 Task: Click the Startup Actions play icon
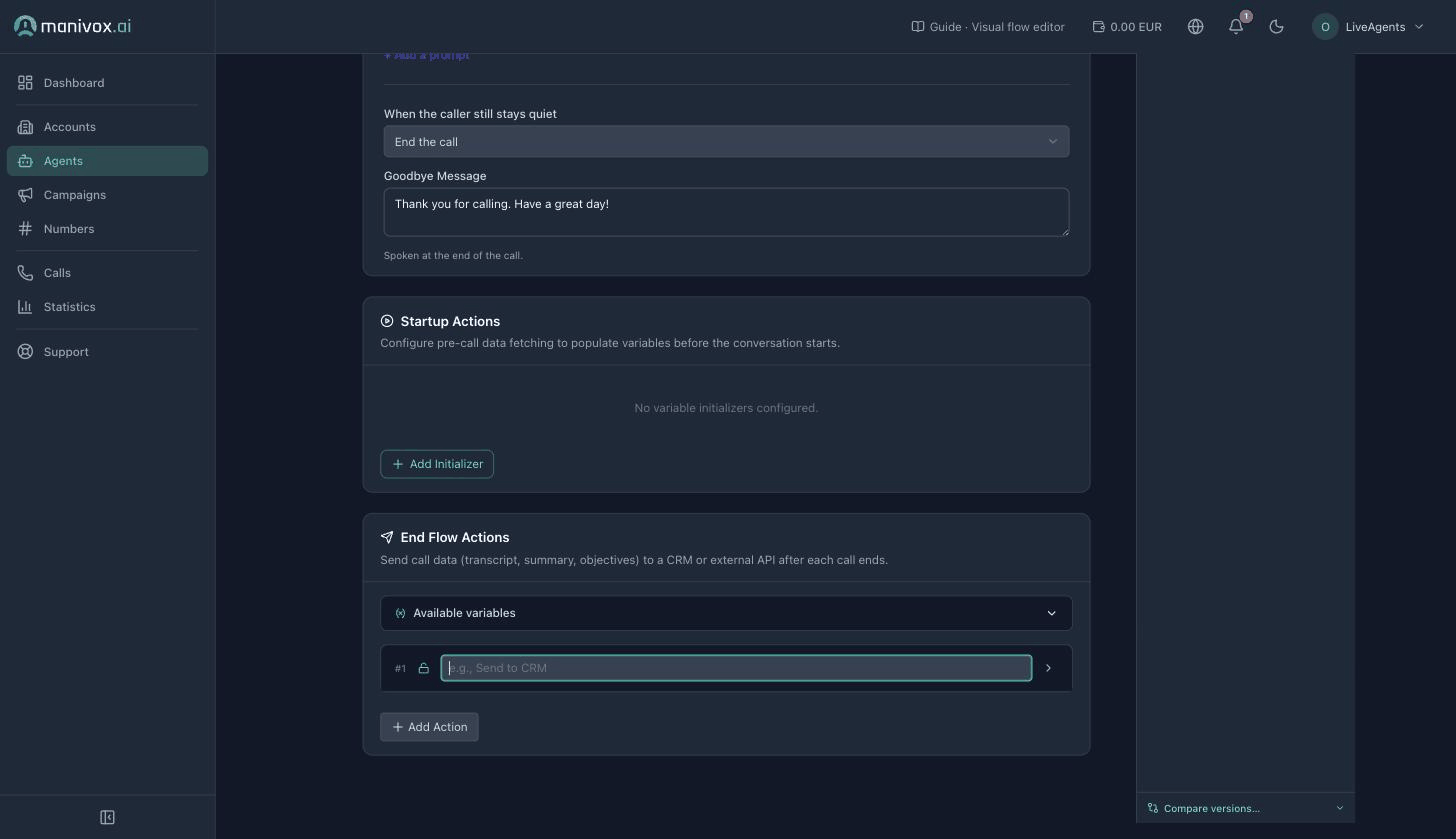coord(387,321)
